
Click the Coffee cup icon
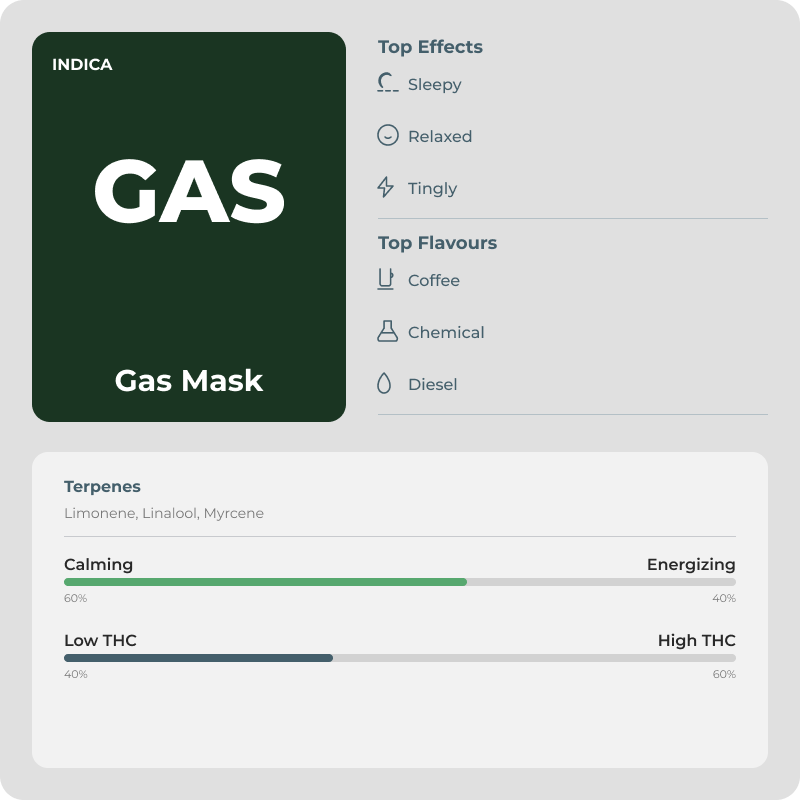pos(386,279)
